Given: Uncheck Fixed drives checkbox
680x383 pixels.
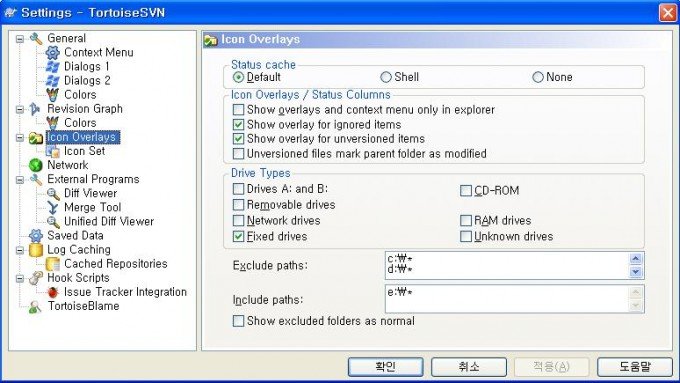Looking at the screenshot, I should click(x=238, y=236).
